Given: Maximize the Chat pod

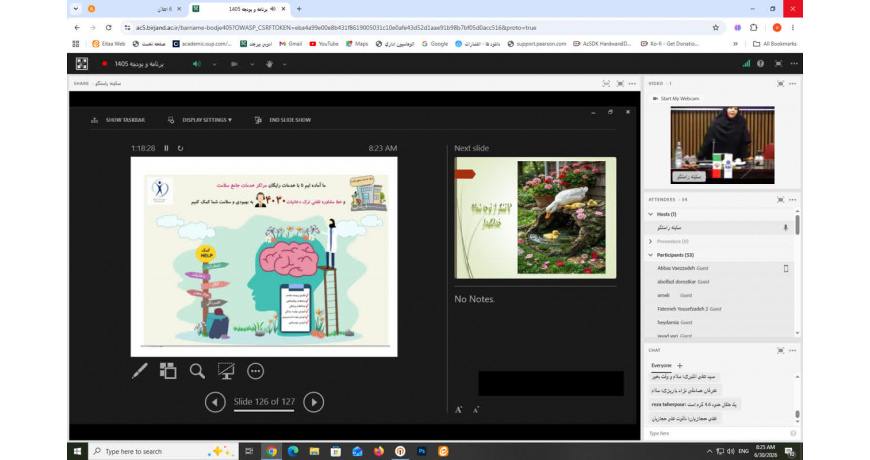Looking at the screenshot, I should tap(780, 351).
